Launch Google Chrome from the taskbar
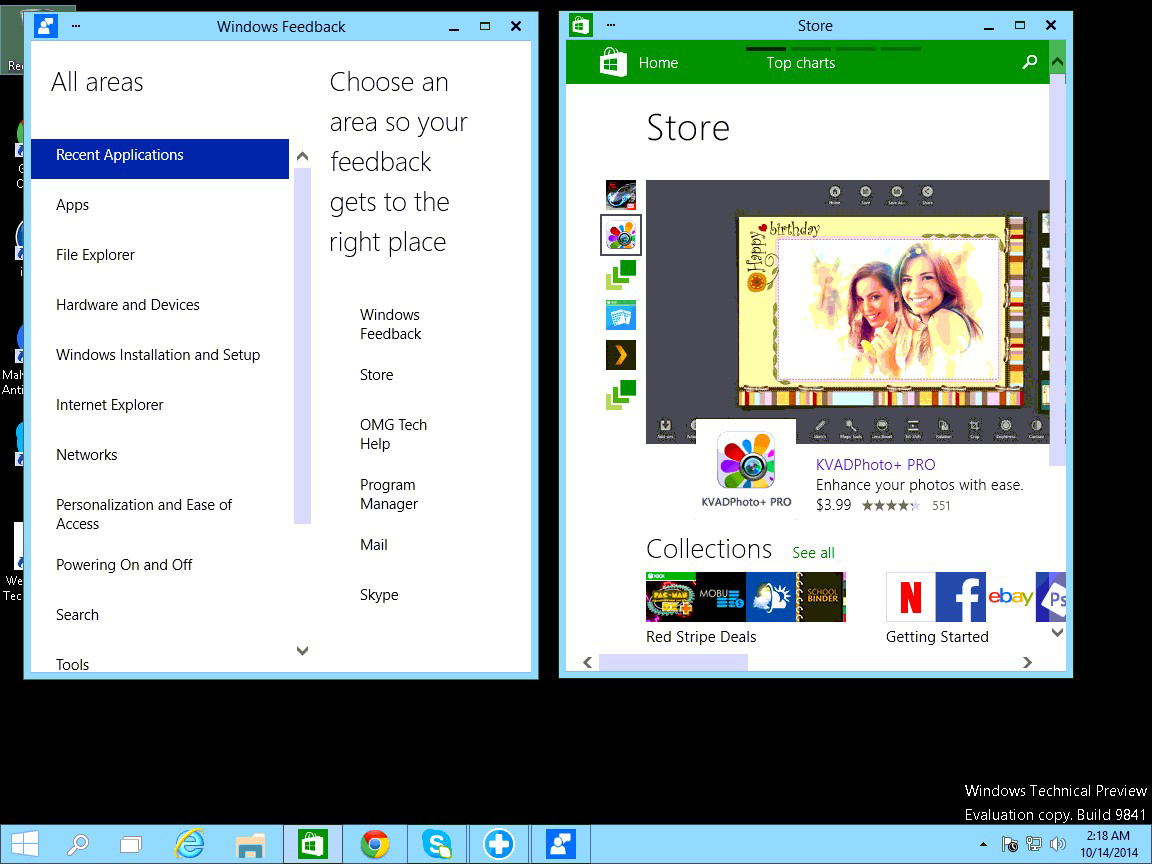 pyautogui.click(x=375, y=845)
